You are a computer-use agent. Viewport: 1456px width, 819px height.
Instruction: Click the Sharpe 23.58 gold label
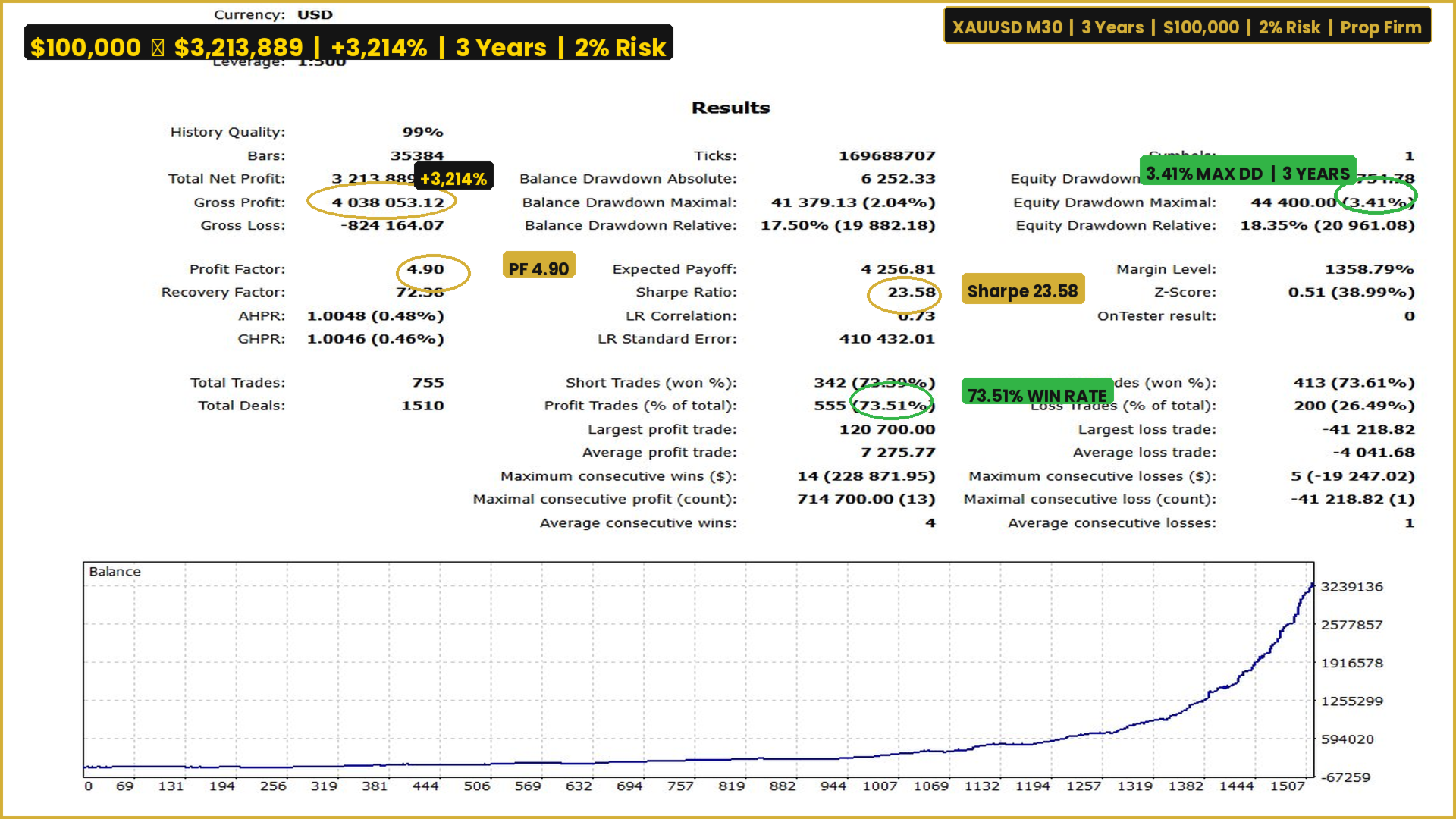[1022, 291]
